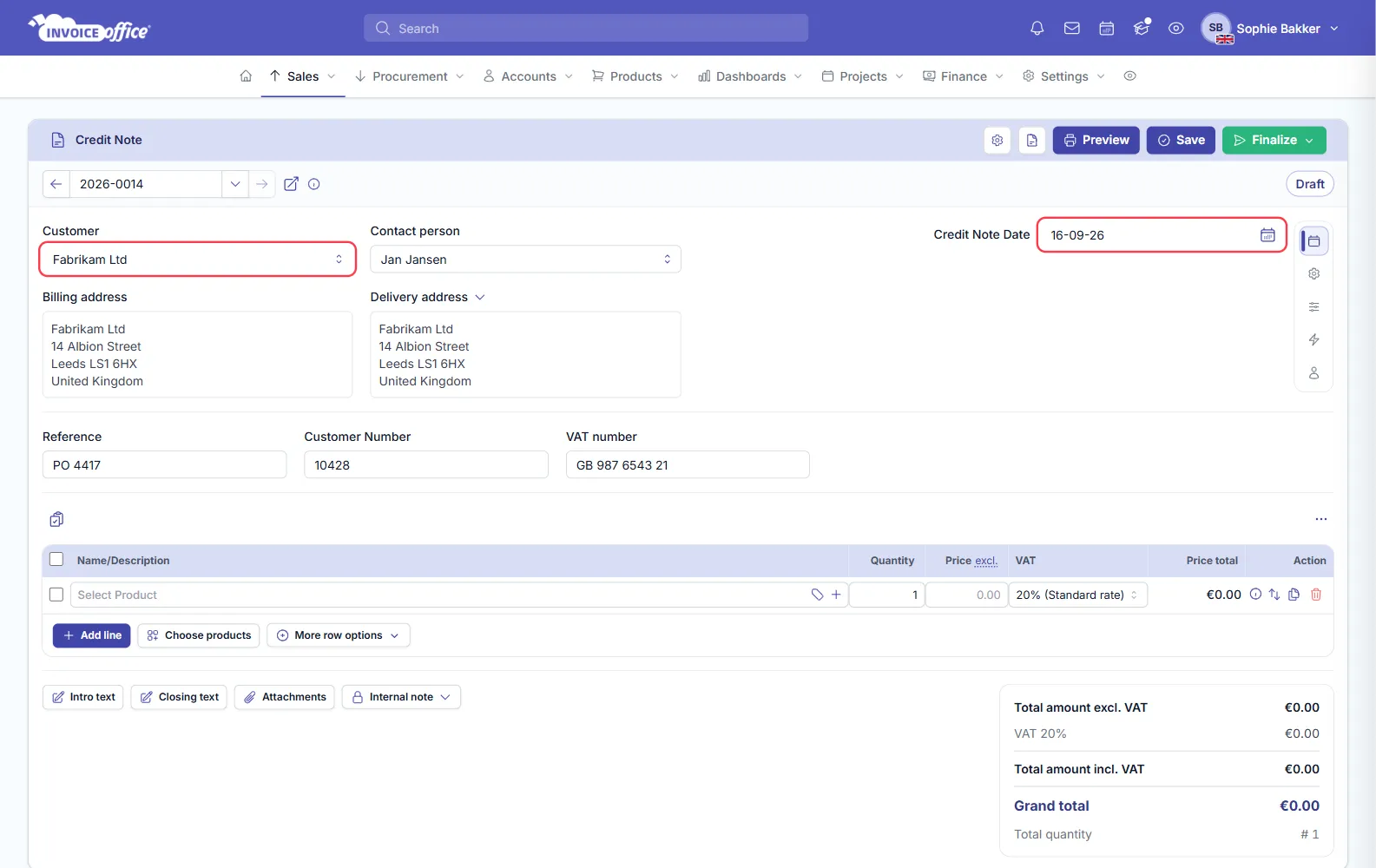The image size is (1376, 868).
Task: Toggle the select-all checkbox in table header
Action: coord(56,560)
